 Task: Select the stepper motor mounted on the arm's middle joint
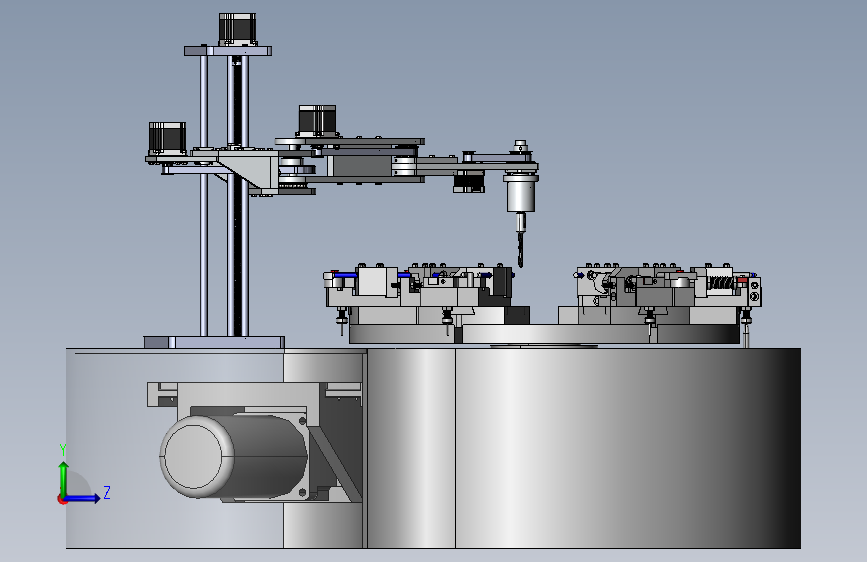click(317, 121)
